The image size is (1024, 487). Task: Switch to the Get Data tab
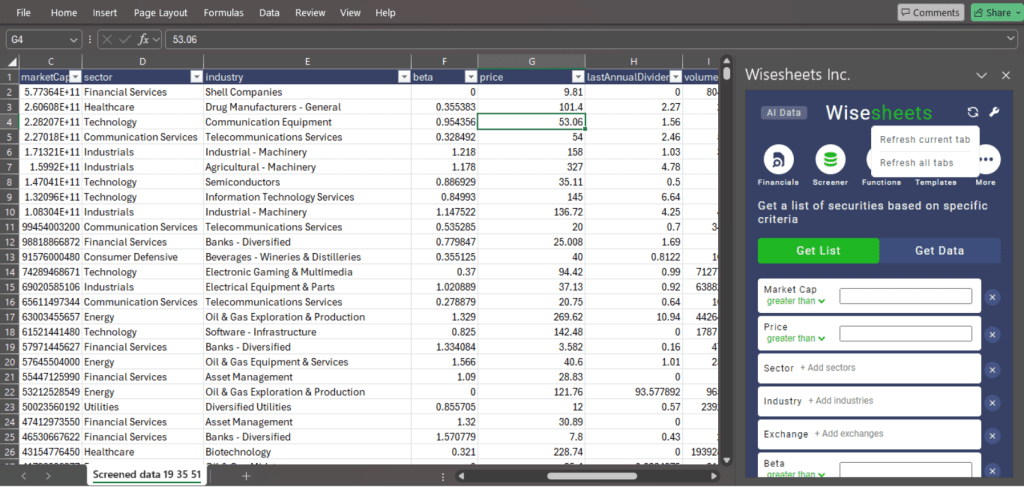[x=940, y=250]
